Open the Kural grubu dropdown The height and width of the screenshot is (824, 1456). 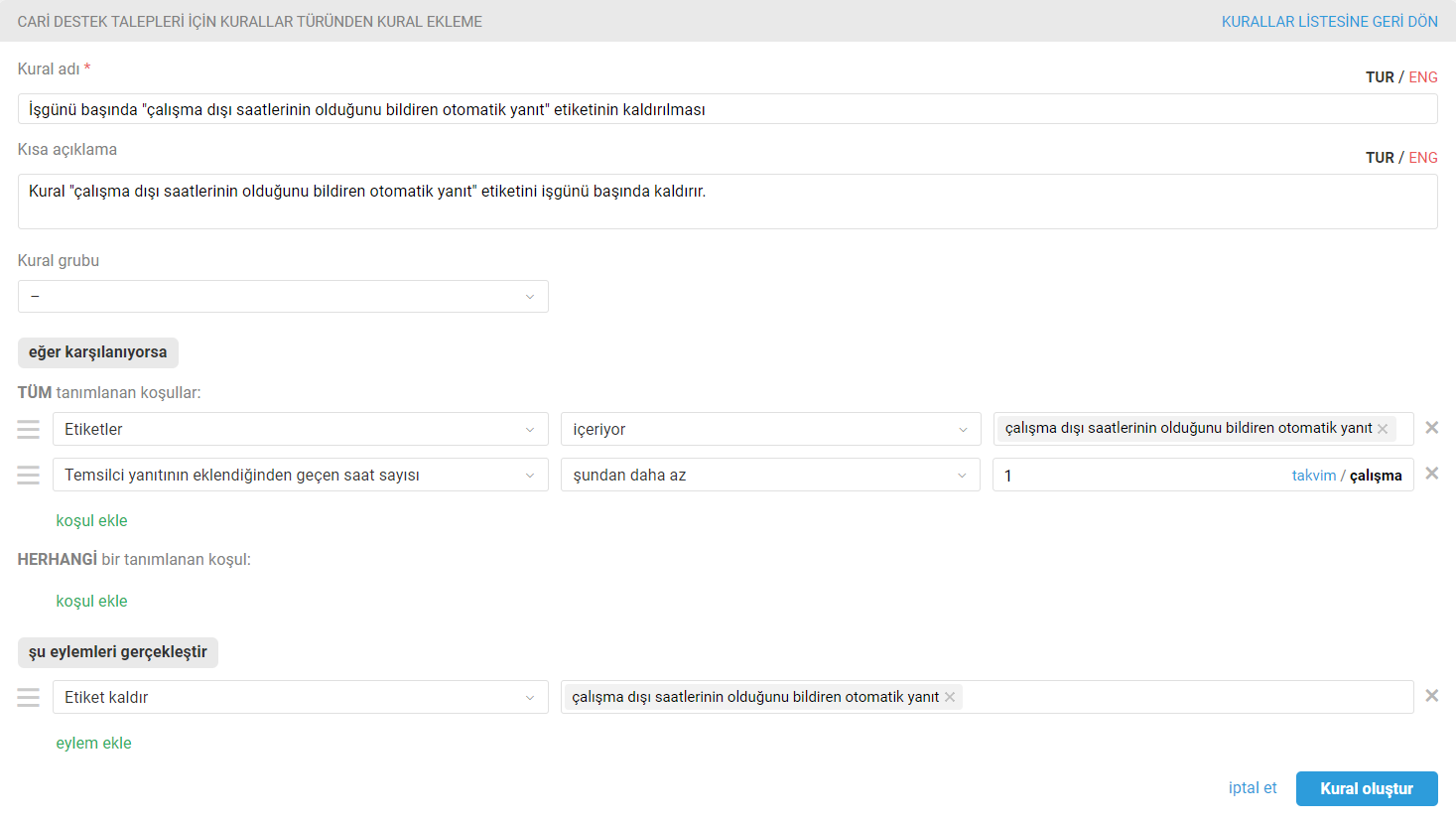pyautogui.click(x=283, y=297)
